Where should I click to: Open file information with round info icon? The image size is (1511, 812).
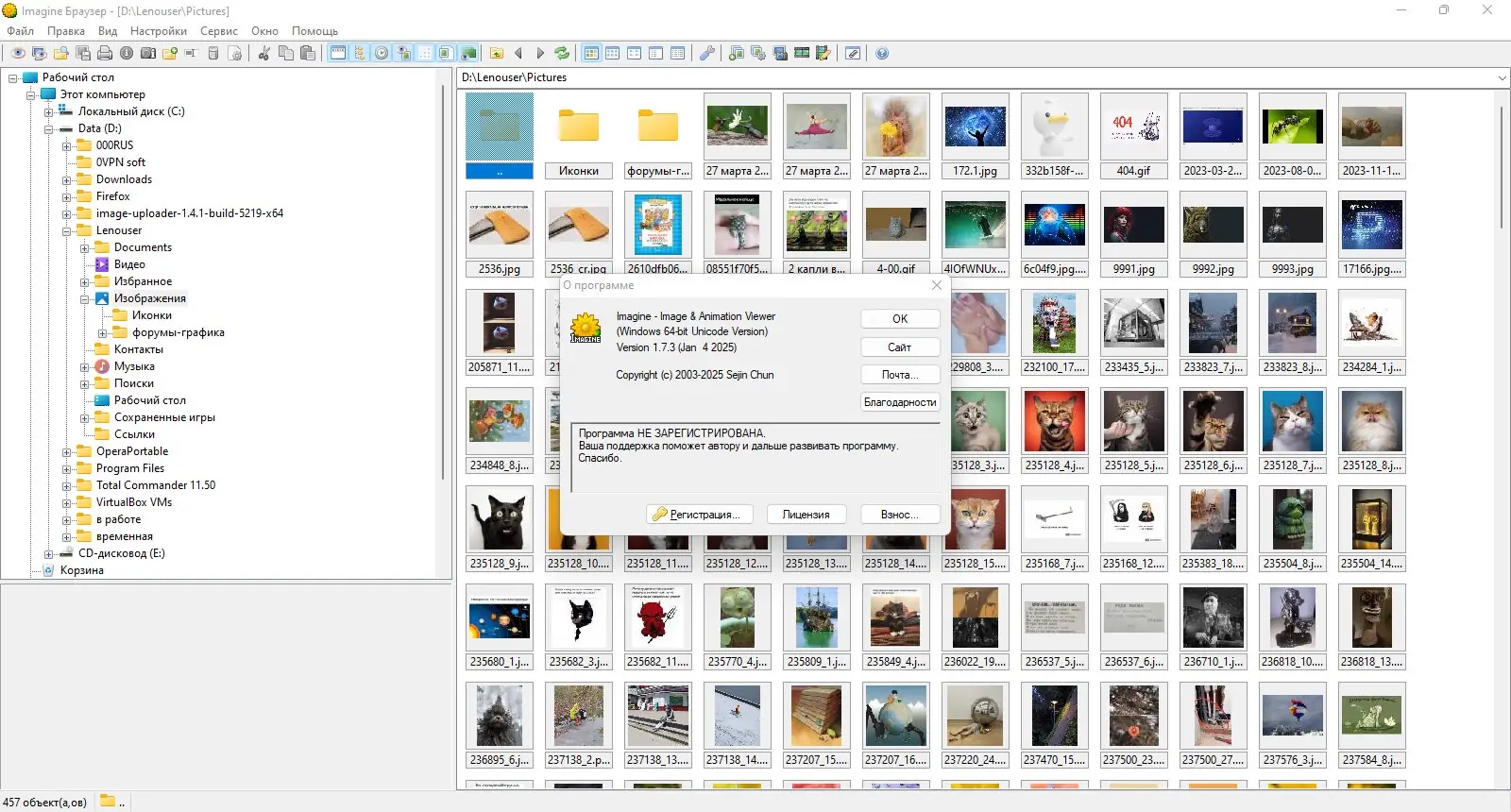(x=126, y=53)
